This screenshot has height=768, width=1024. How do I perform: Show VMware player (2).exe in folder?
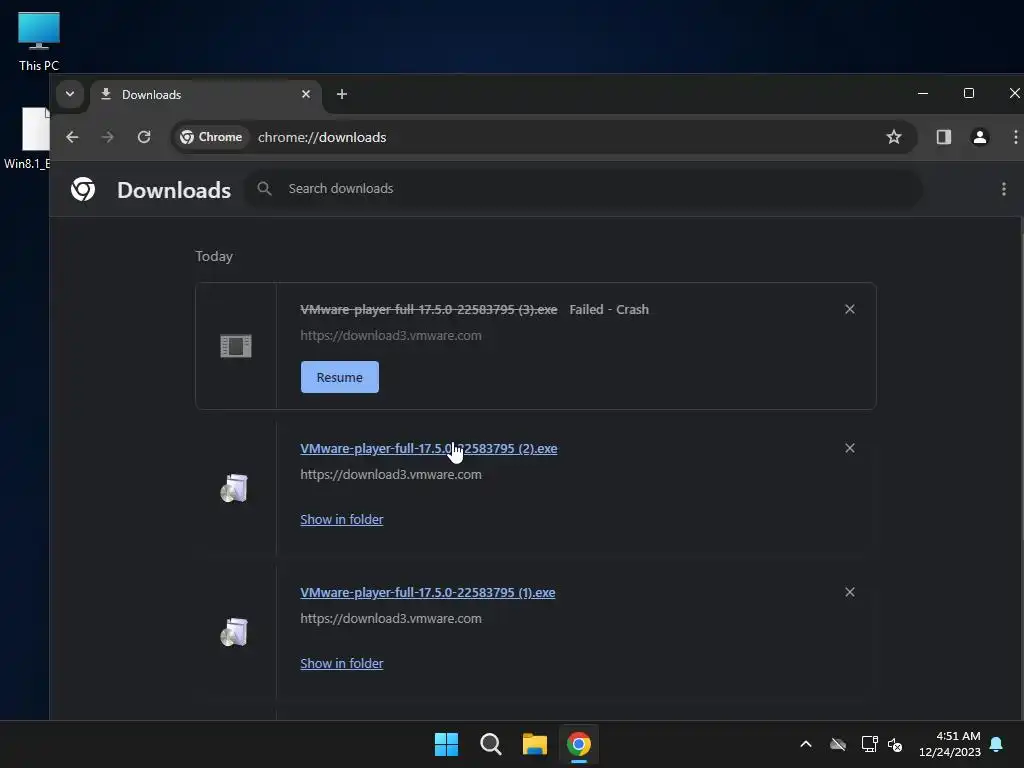pyautogui.click(x=342, y=519)
